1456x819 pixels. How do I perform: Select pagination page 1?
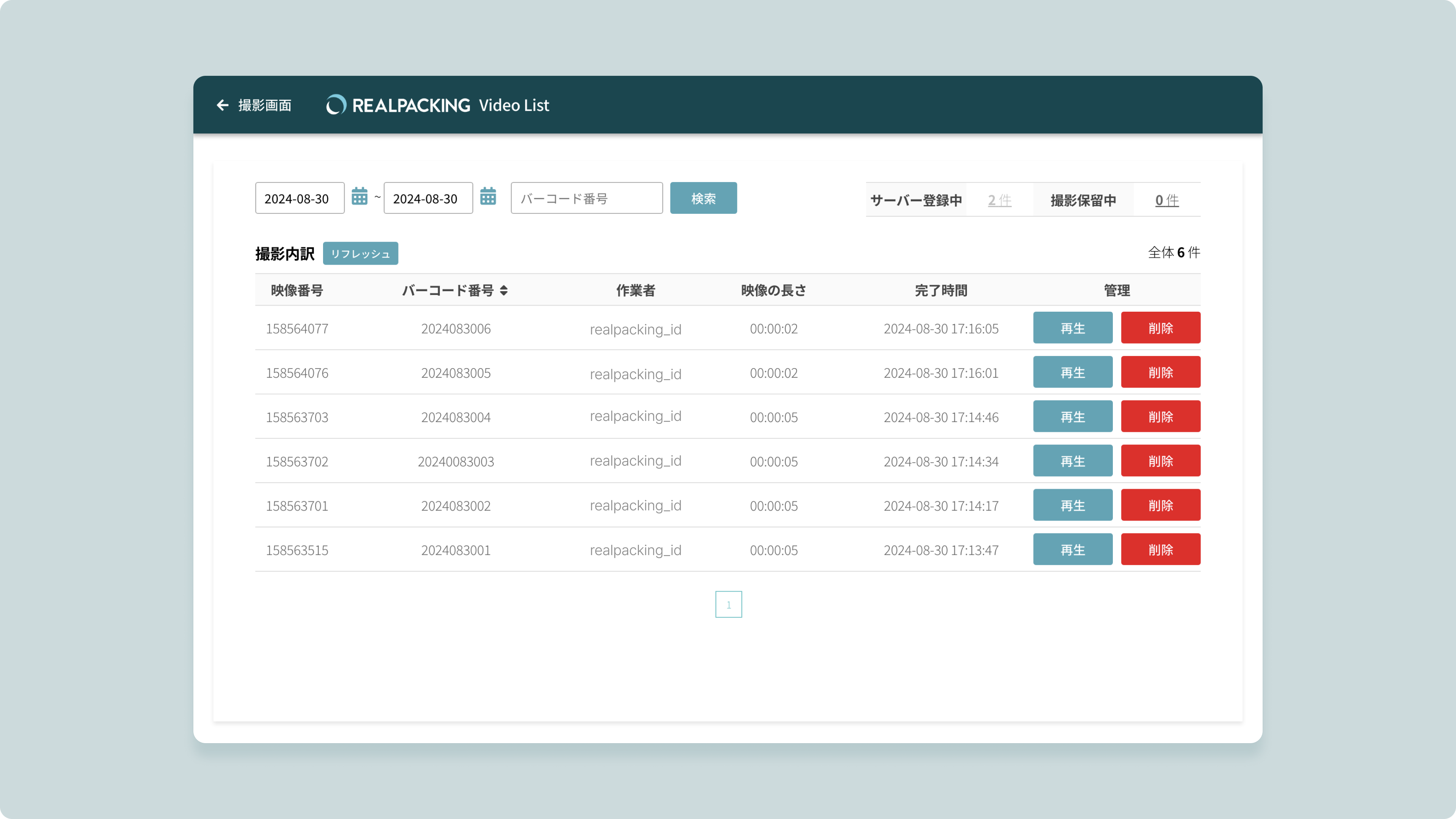click(x=728, y=605)
